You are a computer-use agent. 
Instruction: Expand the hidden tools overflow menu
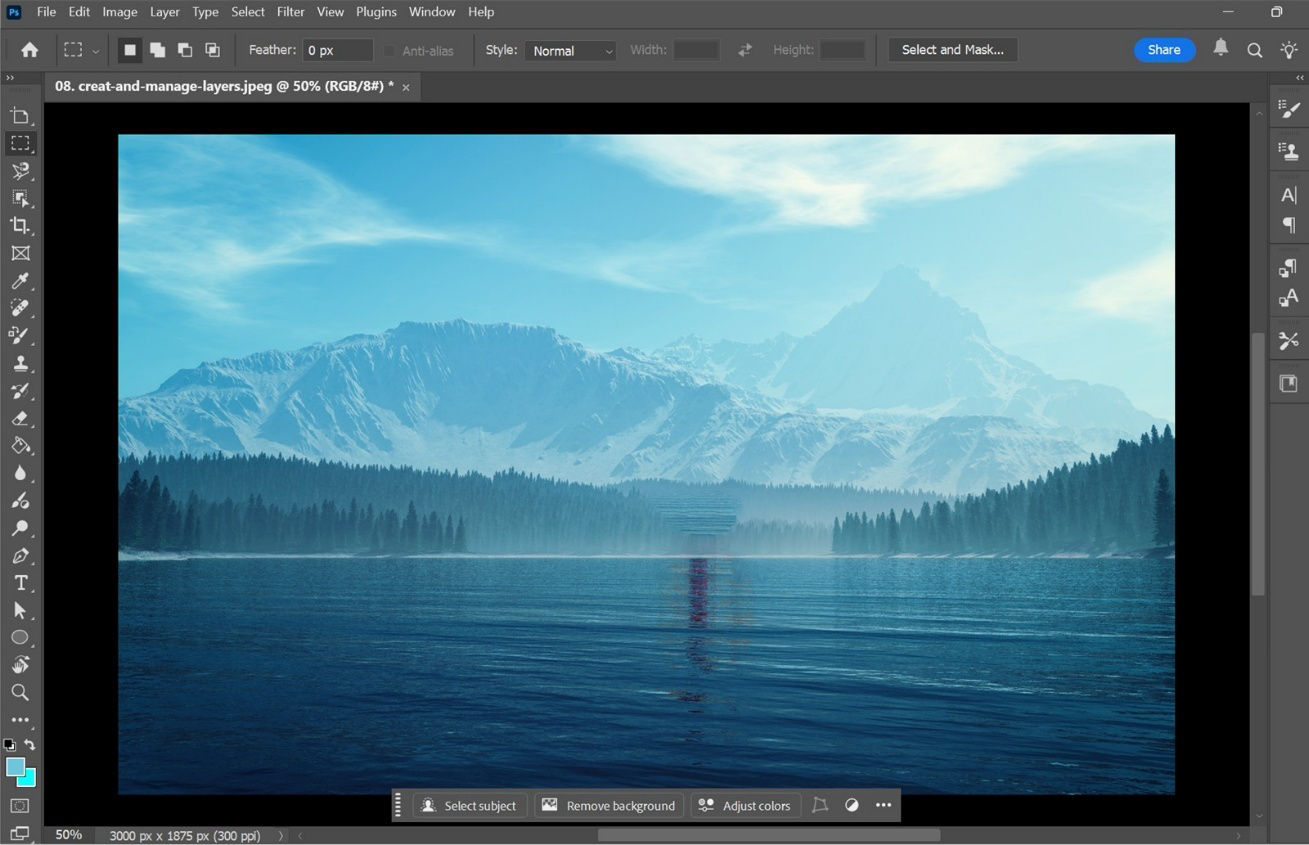20,719
